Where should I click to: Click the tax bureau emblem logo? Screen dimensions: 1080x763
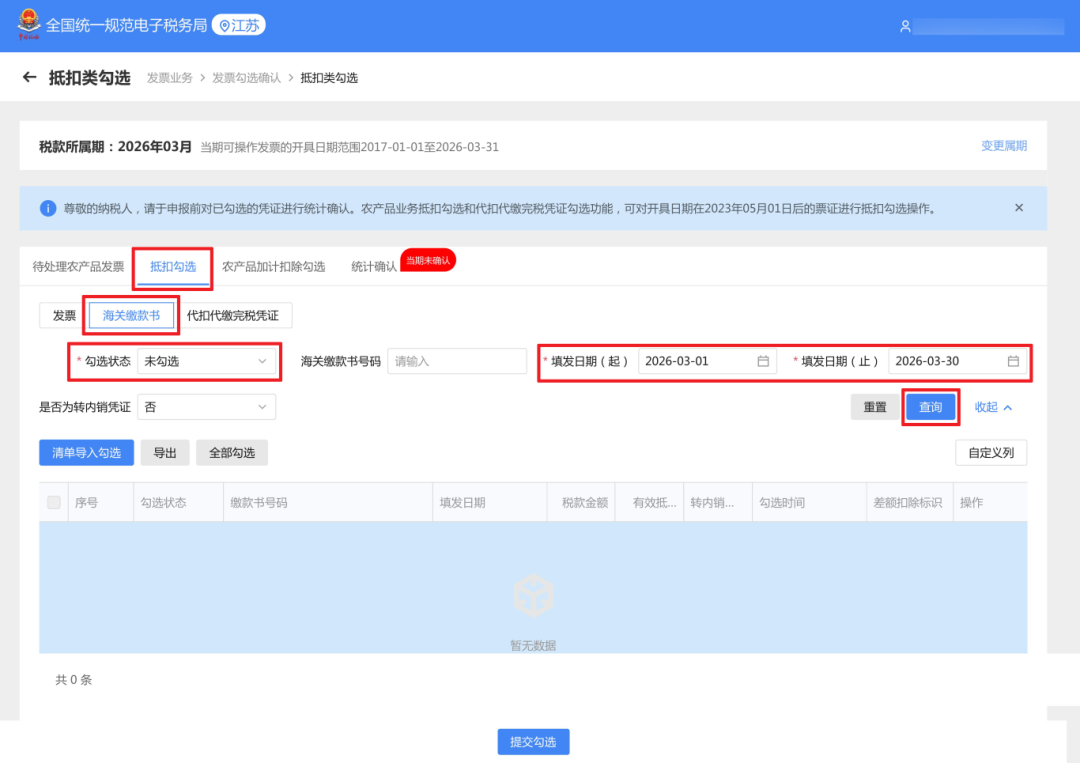[x=29, y=25]
